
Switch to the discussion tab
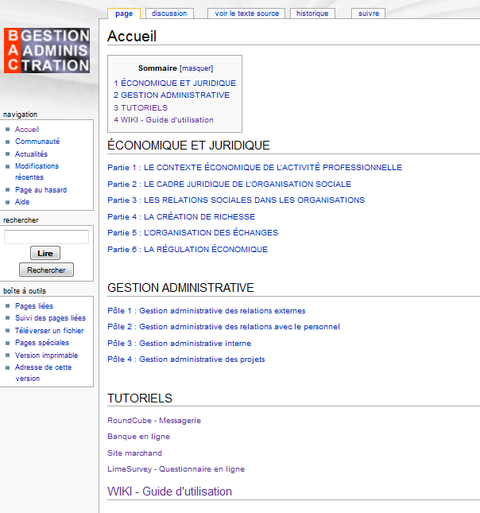pos(169,13)
